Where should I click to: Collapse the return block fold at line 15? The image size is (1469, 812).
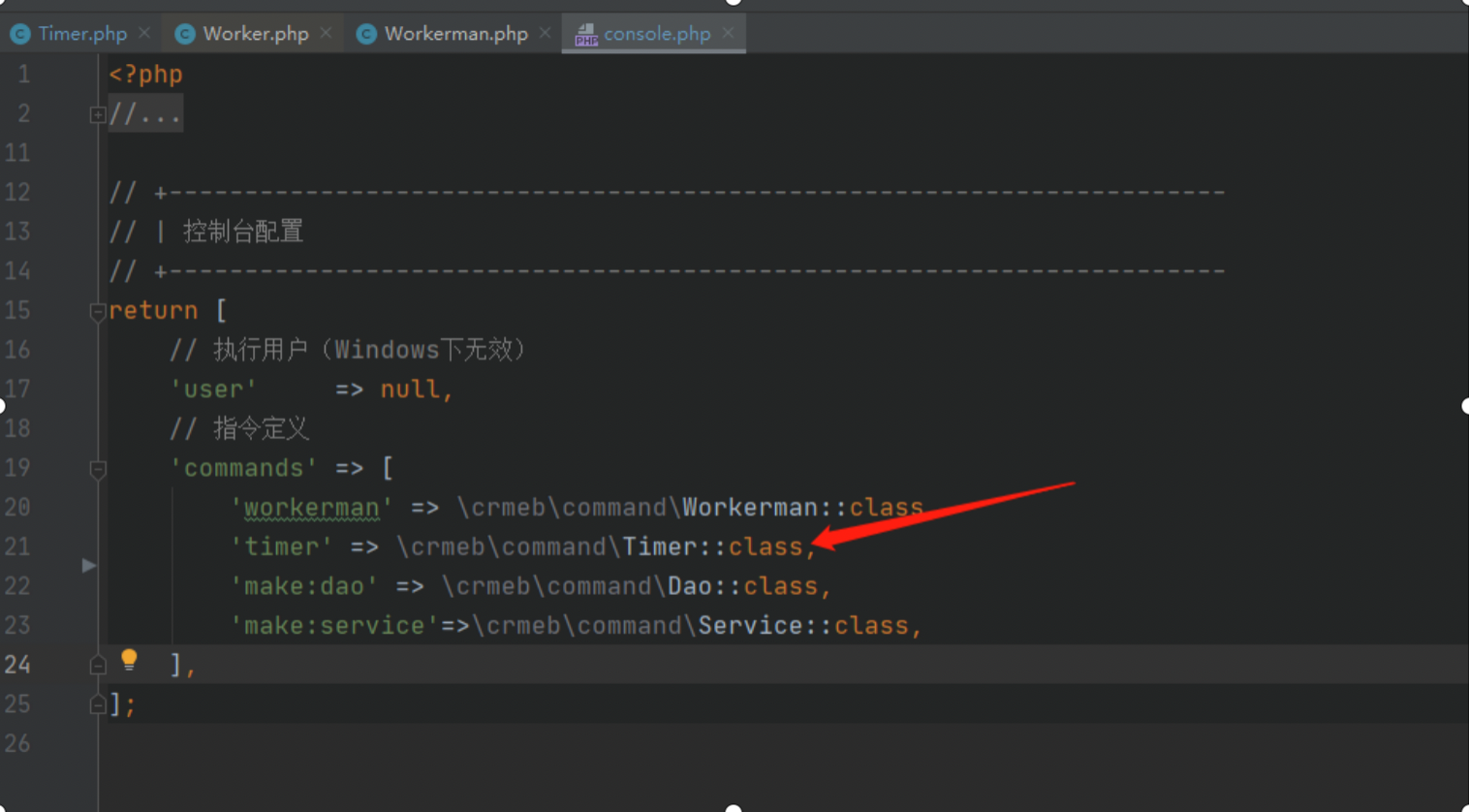[x=97, y=312]
